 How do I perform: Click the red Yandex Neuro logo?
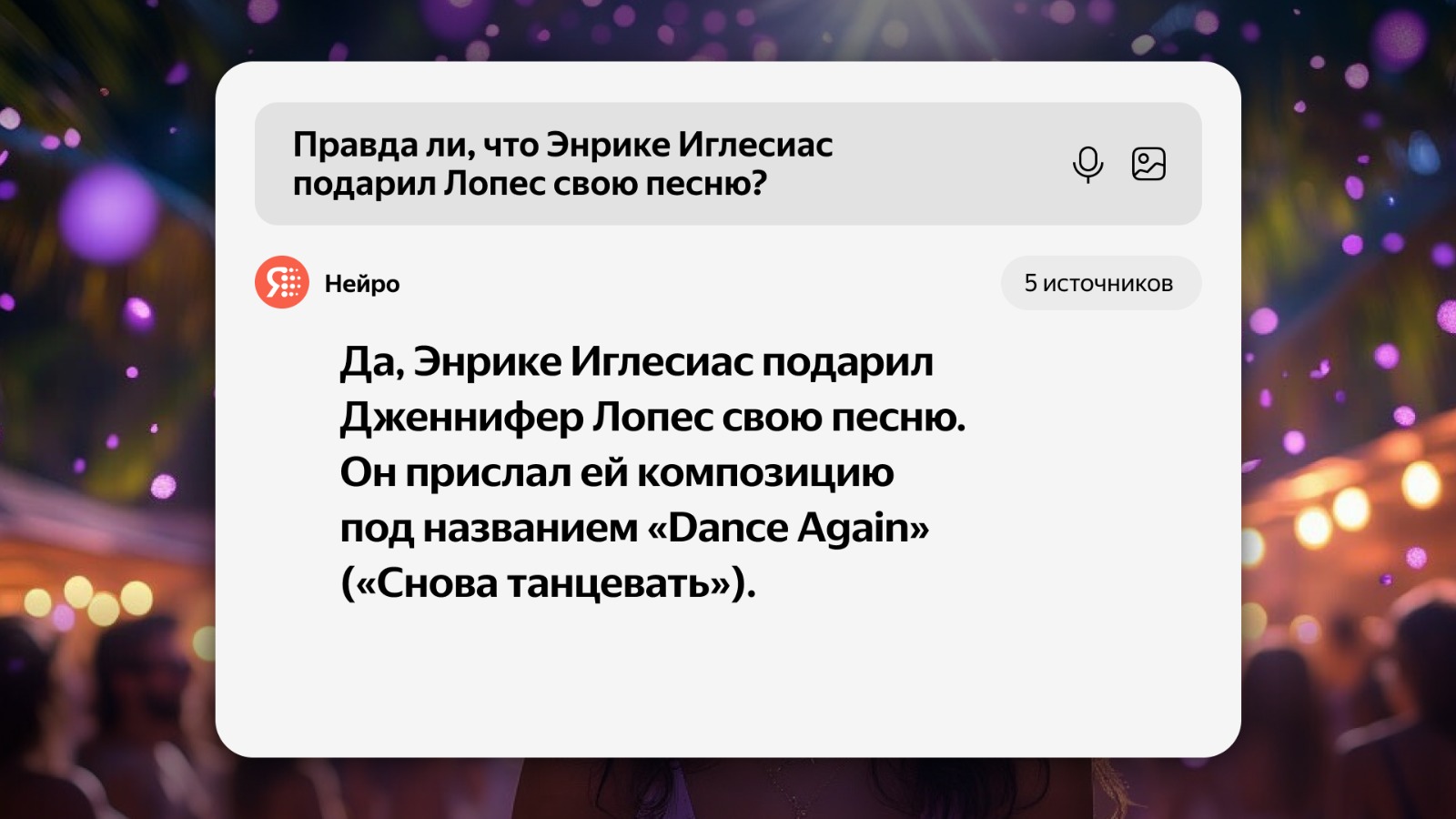click(282, 282)
